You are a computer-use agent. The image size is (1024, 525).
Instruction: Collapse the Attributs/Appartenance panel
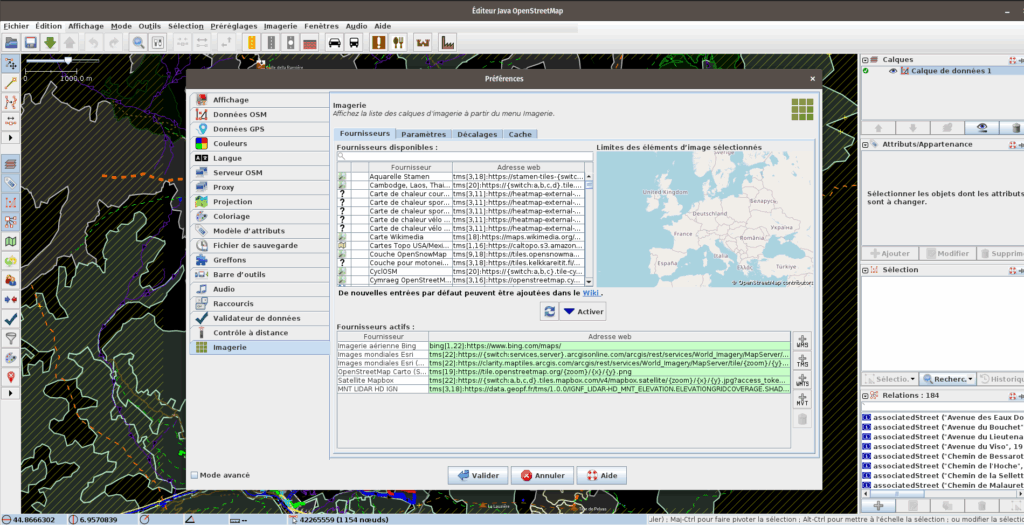point(866,144)
